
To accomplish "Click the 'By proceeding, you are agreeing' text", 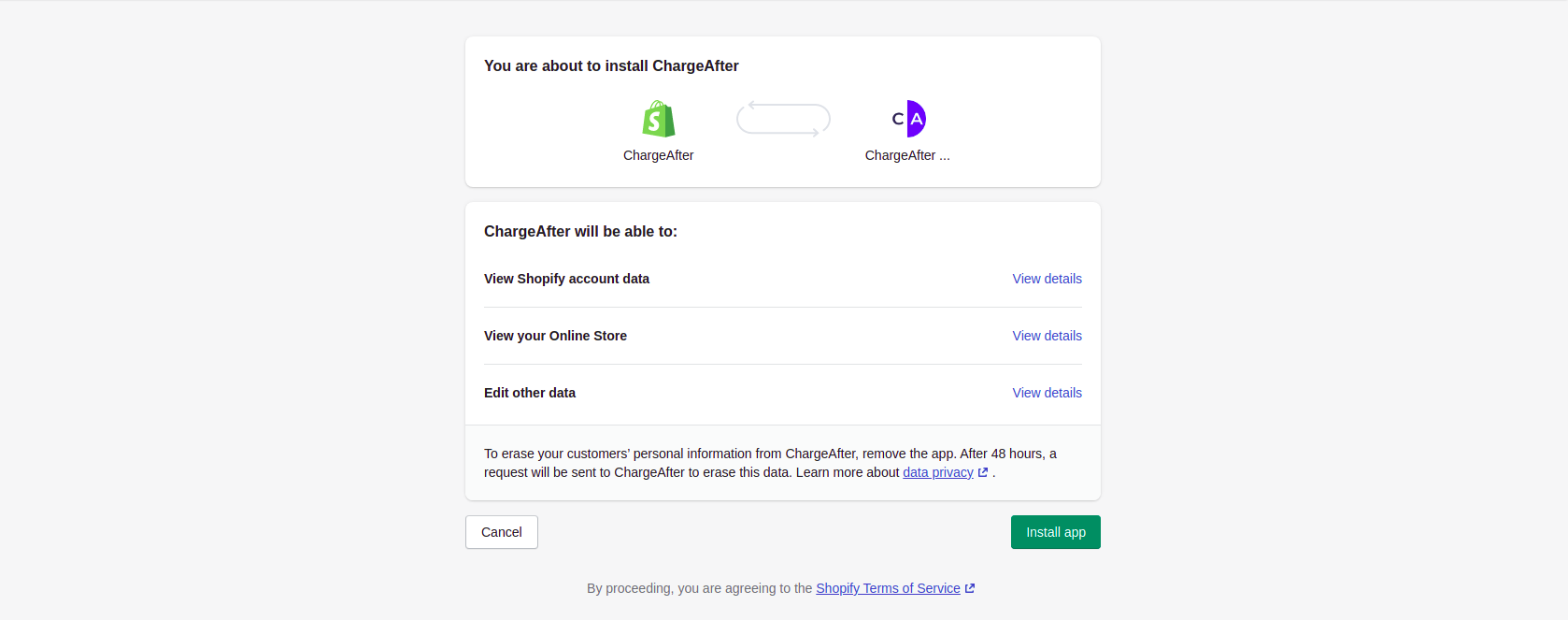I will coord(699,588).
